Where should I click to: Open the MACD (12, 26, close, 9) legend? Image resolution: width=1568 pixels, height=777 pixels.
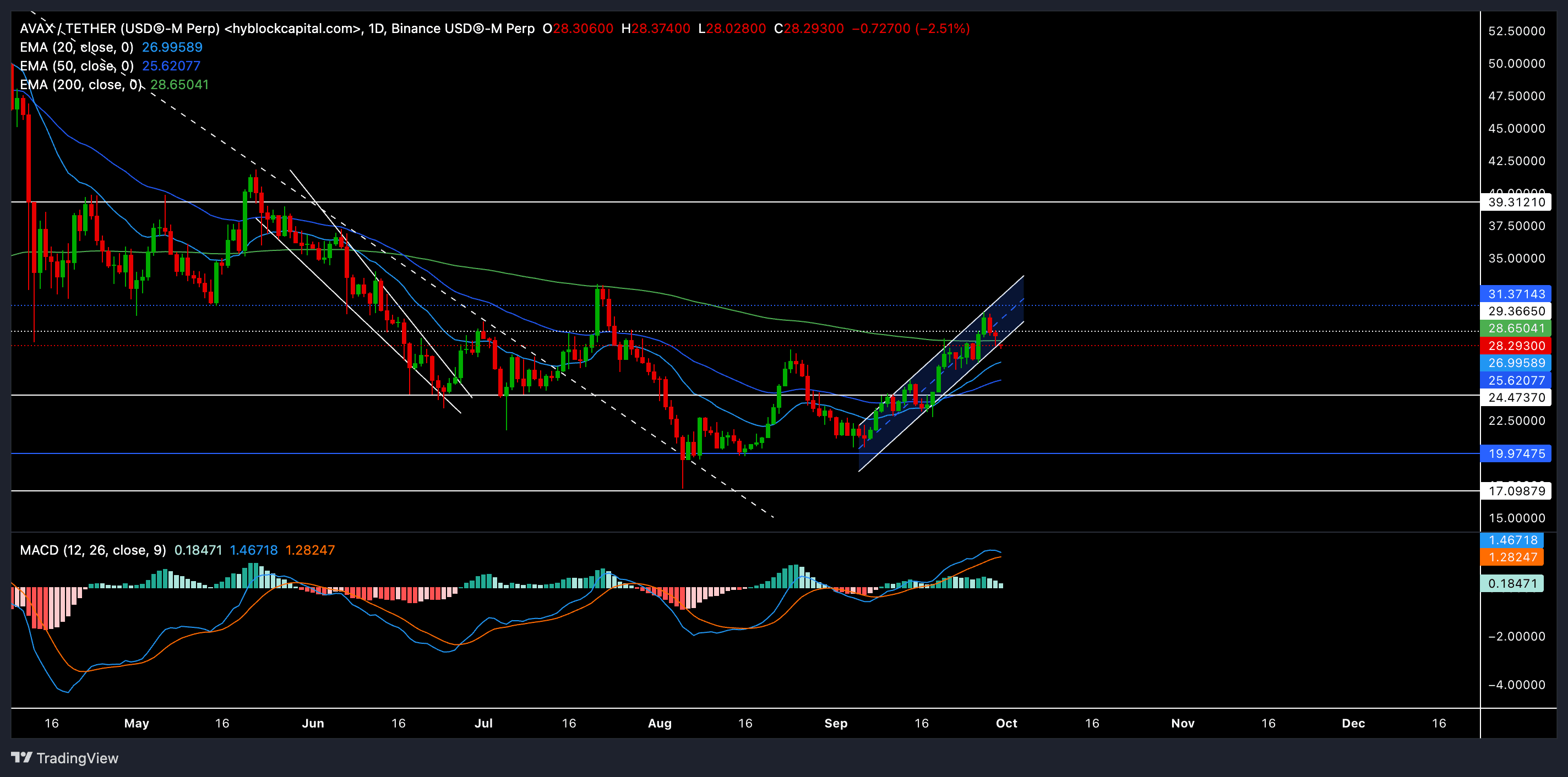click(x=92, y=550)
